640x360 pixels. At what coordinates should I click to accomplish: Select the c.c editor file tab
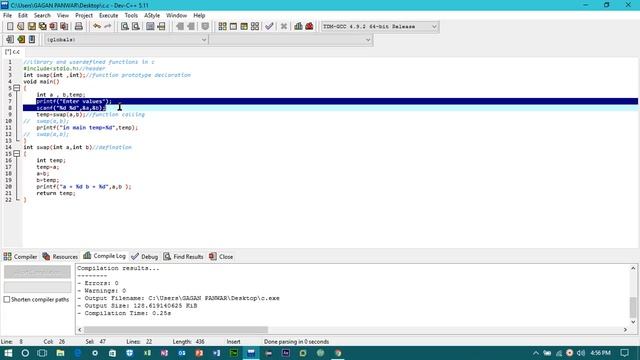pos(12,52)
